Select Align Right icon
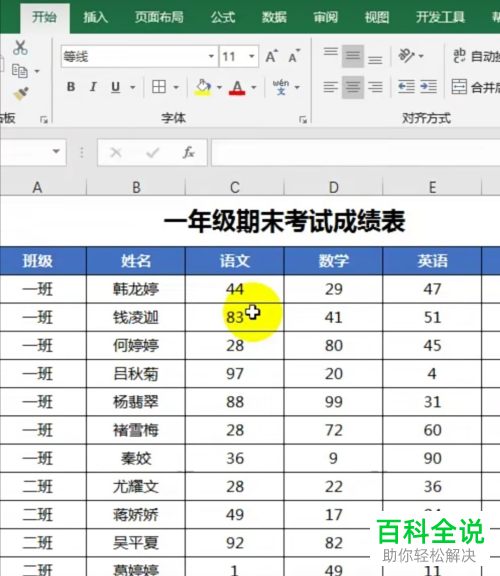Screen dimensions: 500x576 (375, 87)
